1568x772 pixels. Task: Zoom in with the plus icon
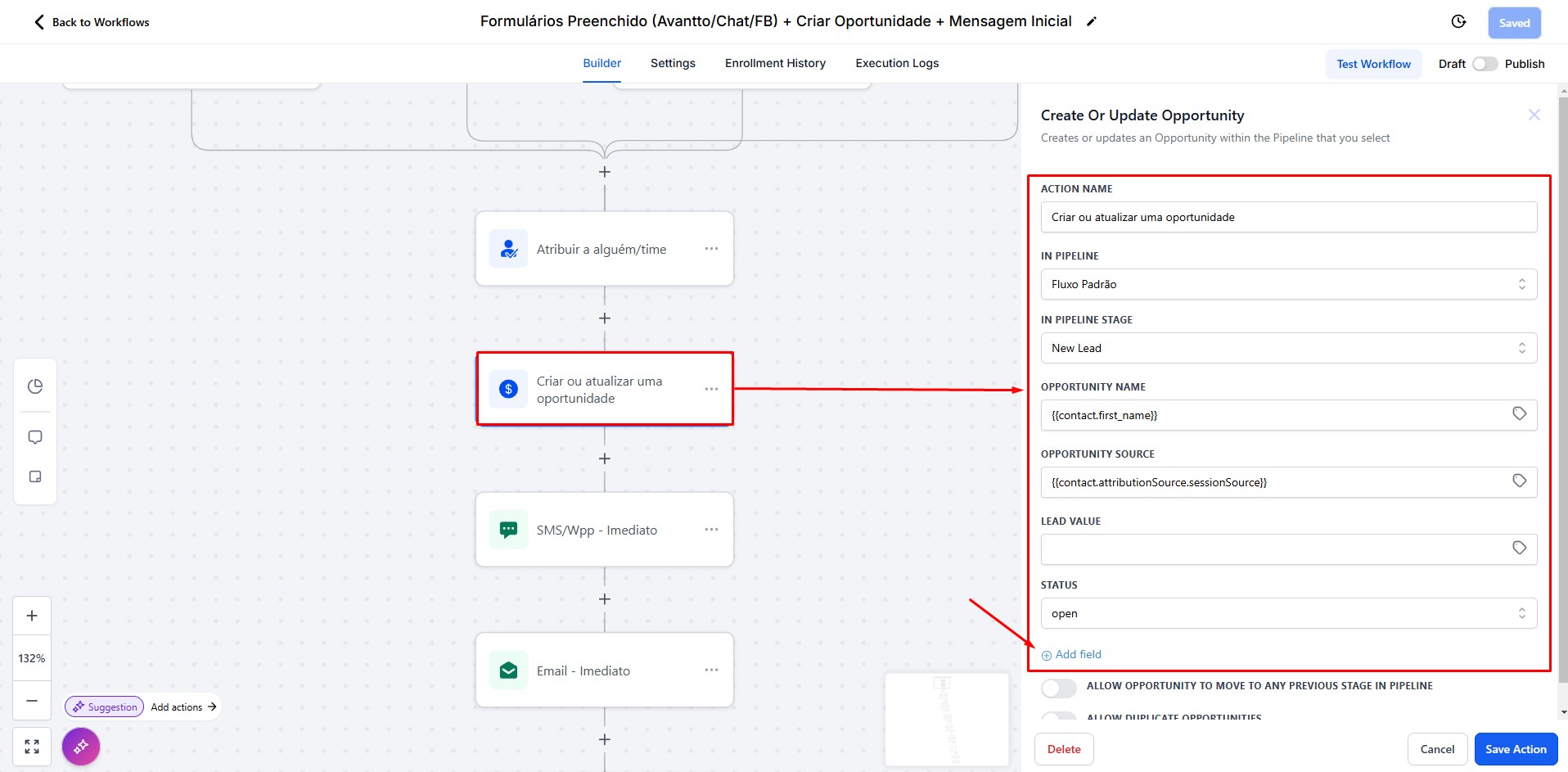(x=32, y=616)
